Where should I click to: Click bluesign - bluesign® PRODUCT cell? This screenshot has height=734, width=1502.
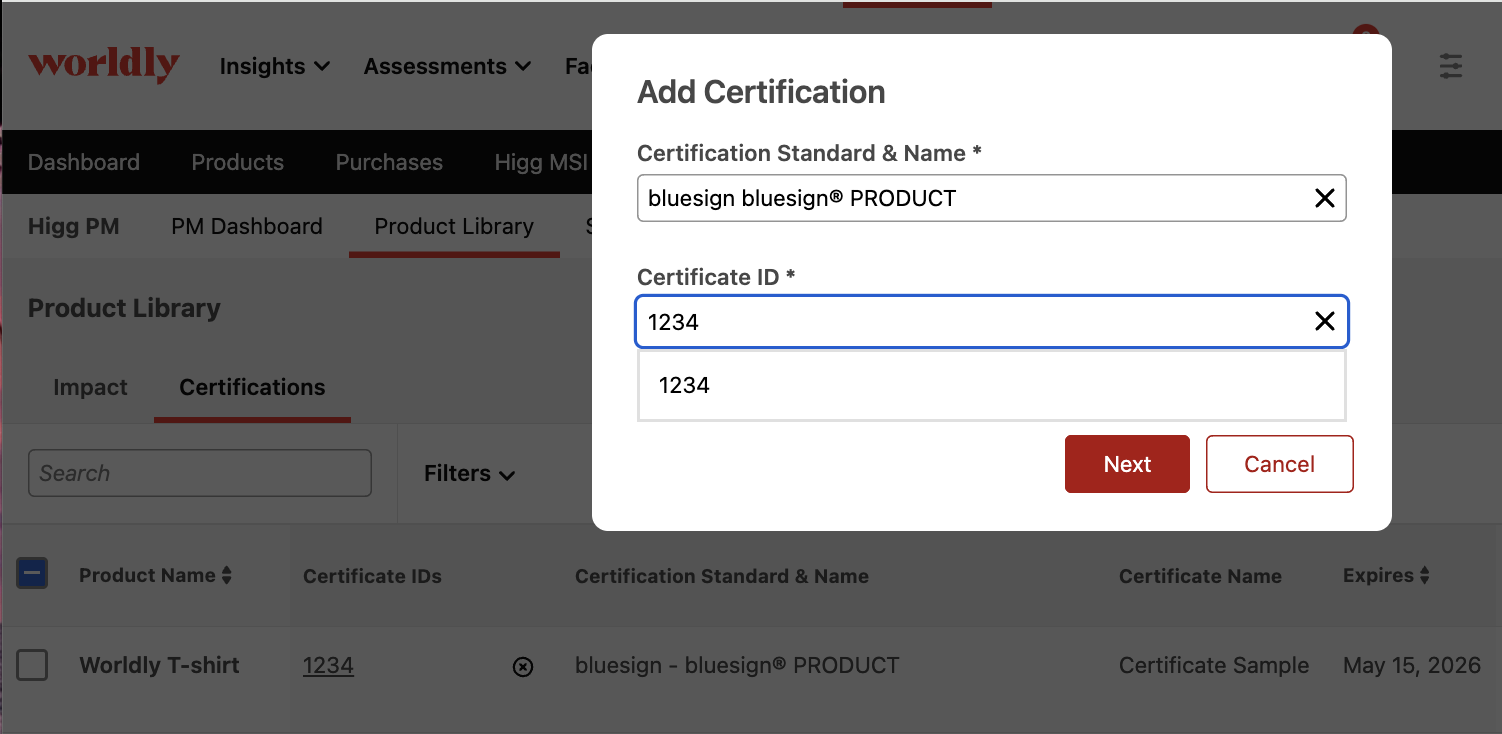737,665
